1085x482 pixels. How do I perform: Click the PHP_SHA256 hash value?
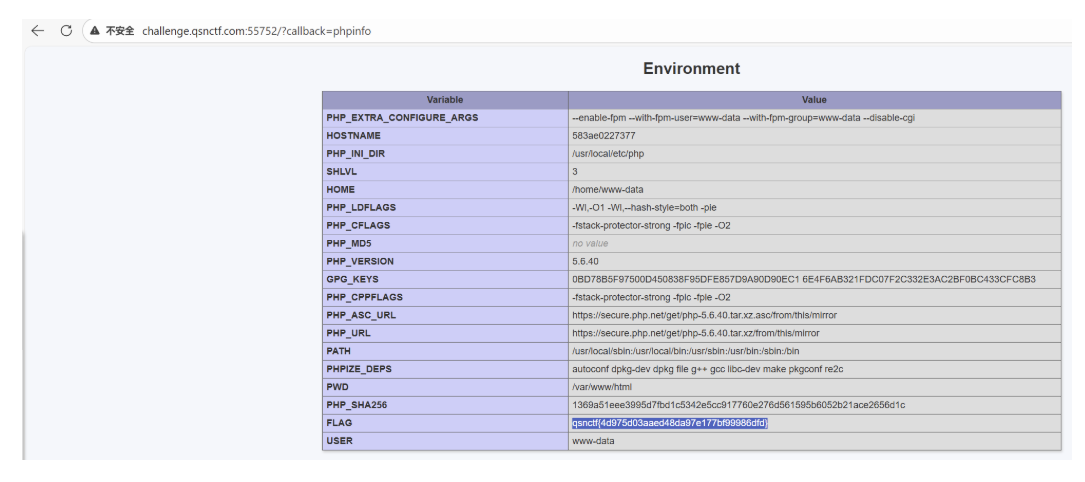[x=738, y=405]
